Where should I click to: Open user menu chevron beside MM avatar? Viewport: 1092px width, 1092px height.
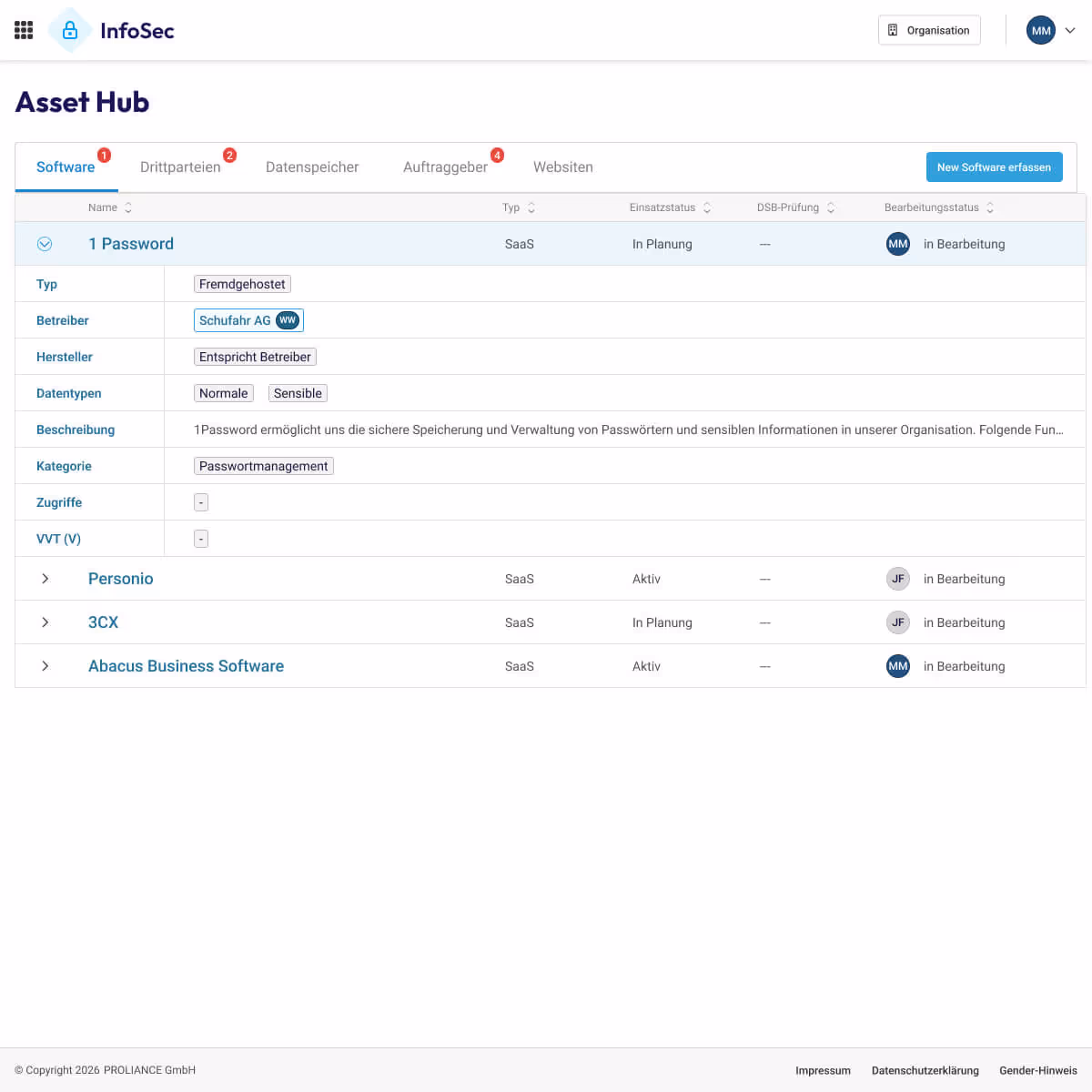[x=1070, y=30]
